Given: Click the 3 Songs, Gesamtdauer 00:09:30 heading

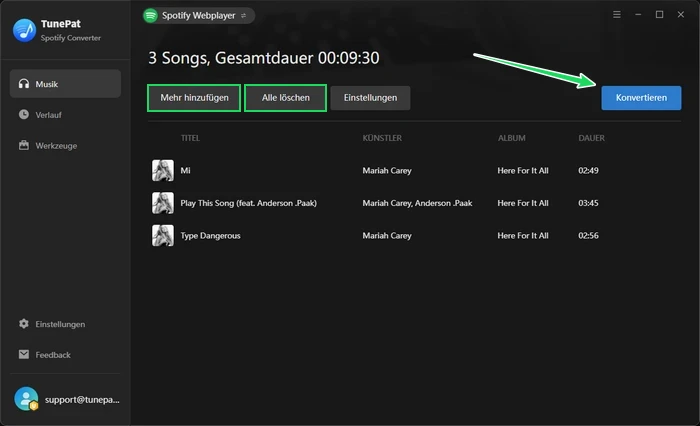Looking at the screenshot, I should tap(263, 58).
